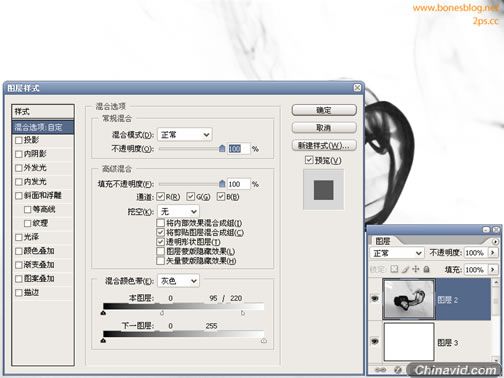Click the 填充不透明度 slider handle

[222, 183]
